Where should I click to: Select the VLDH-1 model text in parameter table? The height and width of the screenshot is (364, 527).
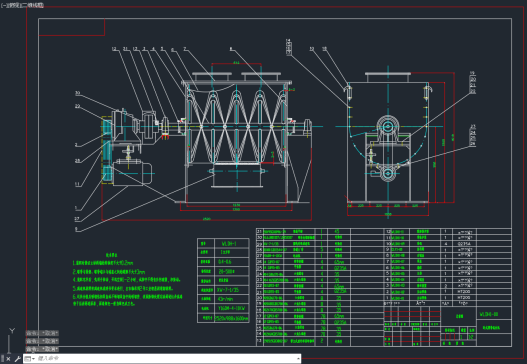tap(229, 244)
